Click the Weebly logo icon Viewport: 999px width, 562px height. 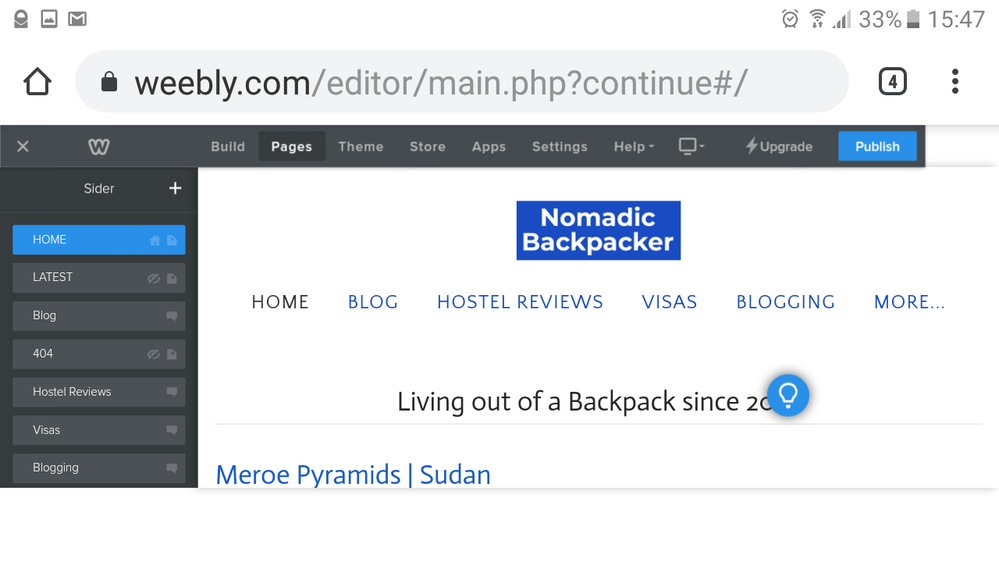(x=98, y=147)
